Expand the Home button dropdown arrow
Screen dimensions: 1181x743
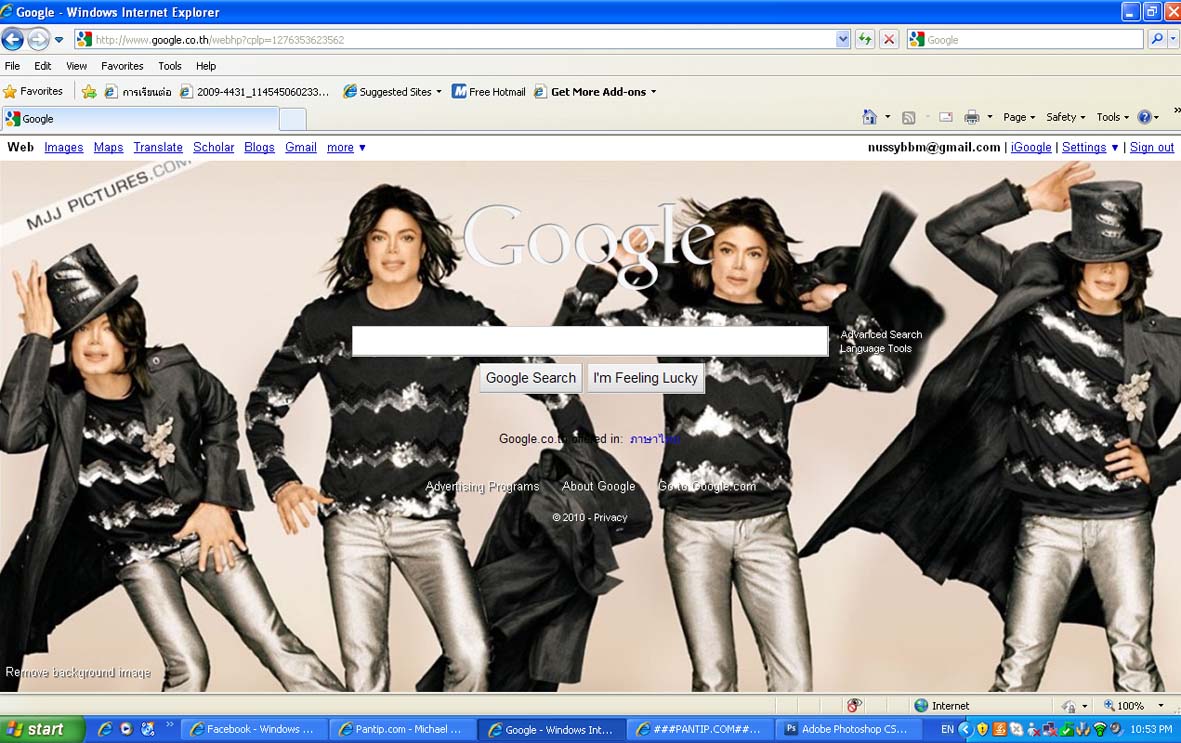[887, 117]
